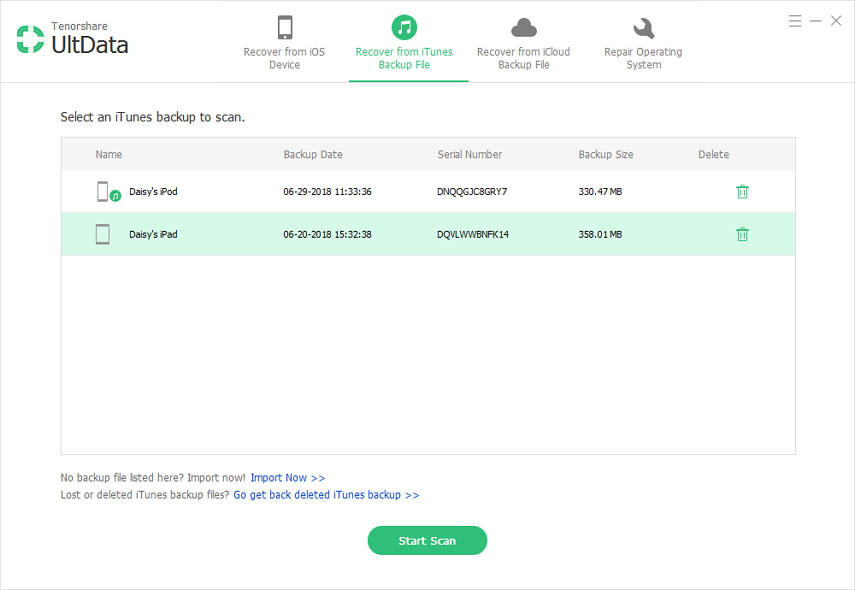Click the iPod device icon in the first row
The image size is (855, 590).
tap(103, 190)
